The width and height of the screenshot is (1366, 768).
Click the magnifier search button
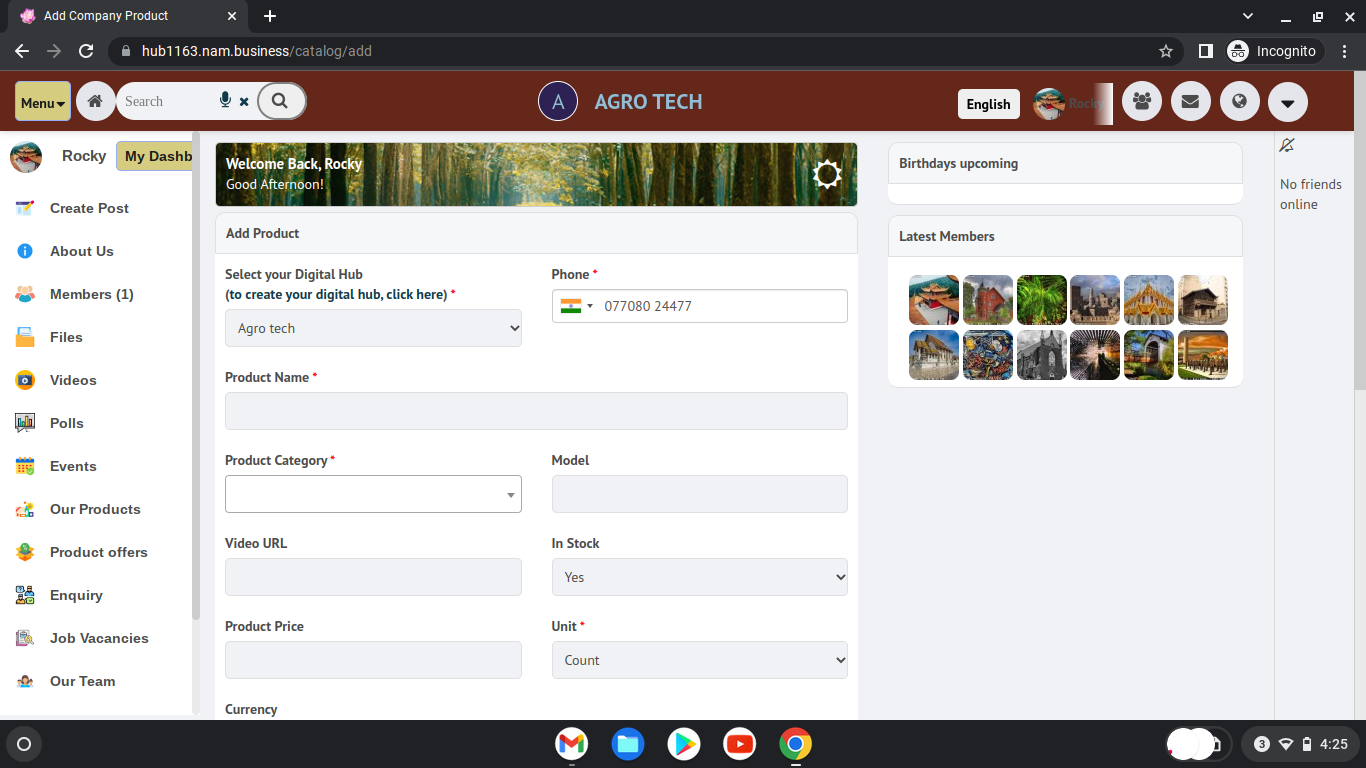(280, 101)
